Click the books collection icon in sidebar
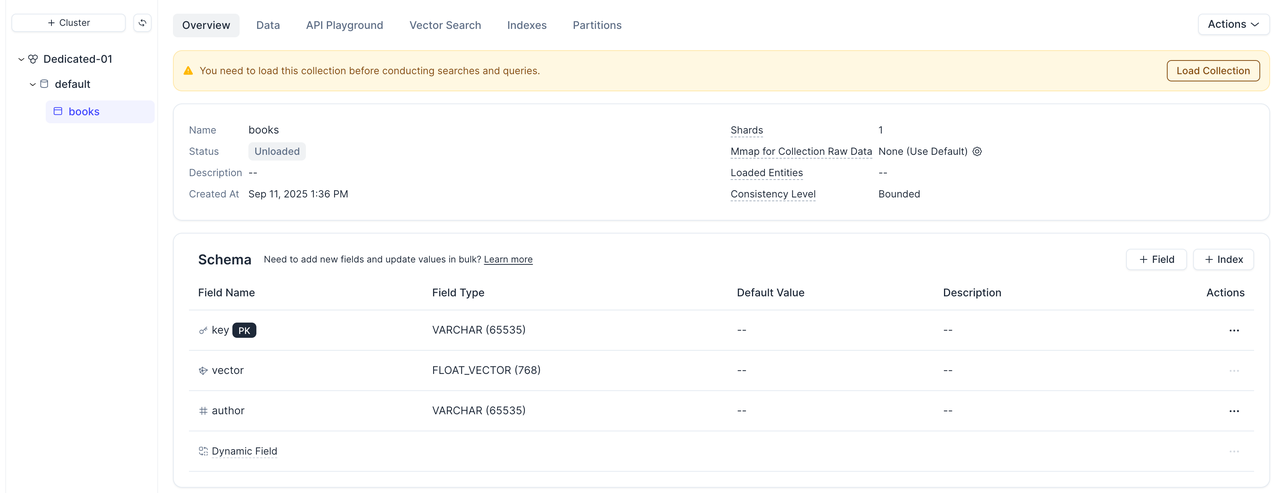Screen dimensions: 1280x493 point(58,112)
